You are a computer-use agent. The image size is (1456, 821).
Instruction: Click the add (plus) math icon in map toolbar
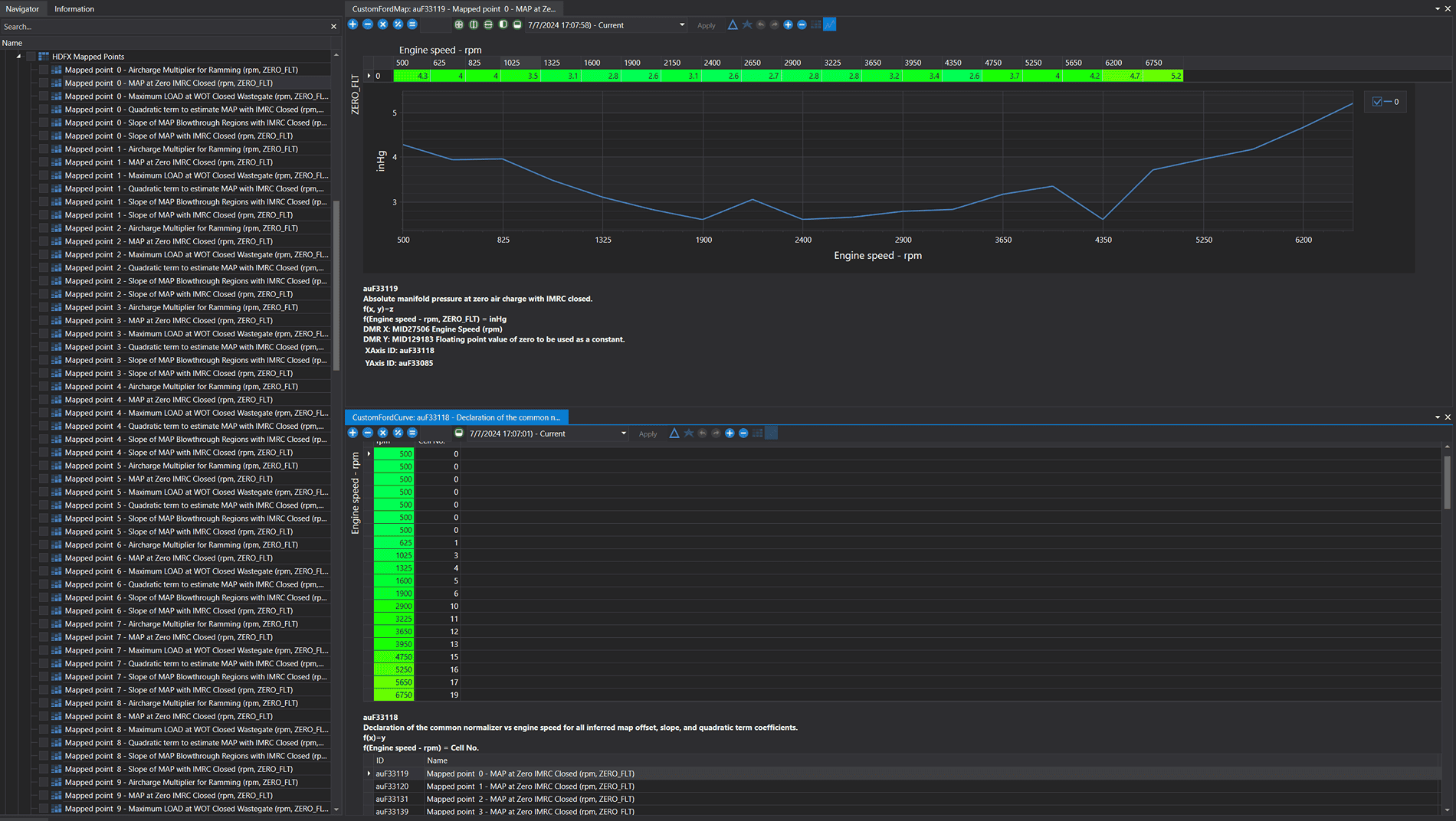click(353, 25)
